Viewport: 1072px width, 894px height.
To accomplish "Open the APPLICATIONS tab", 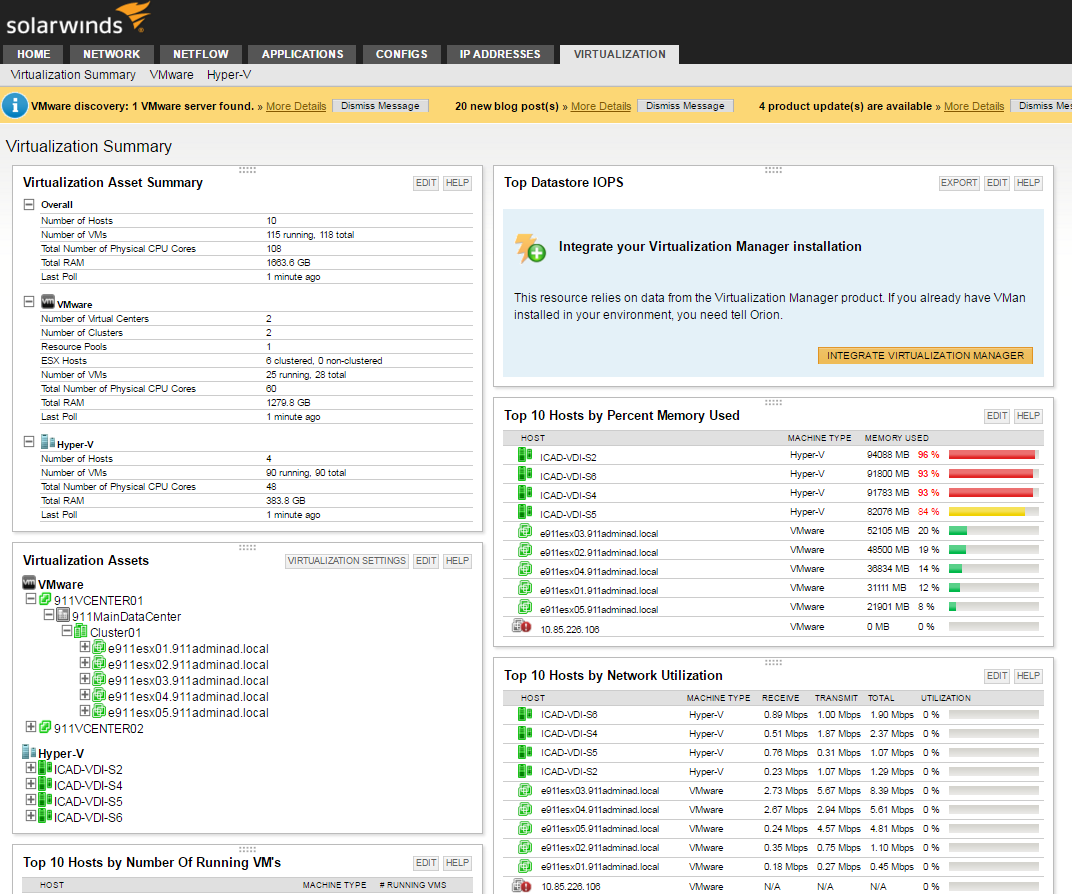I will 302,54.
